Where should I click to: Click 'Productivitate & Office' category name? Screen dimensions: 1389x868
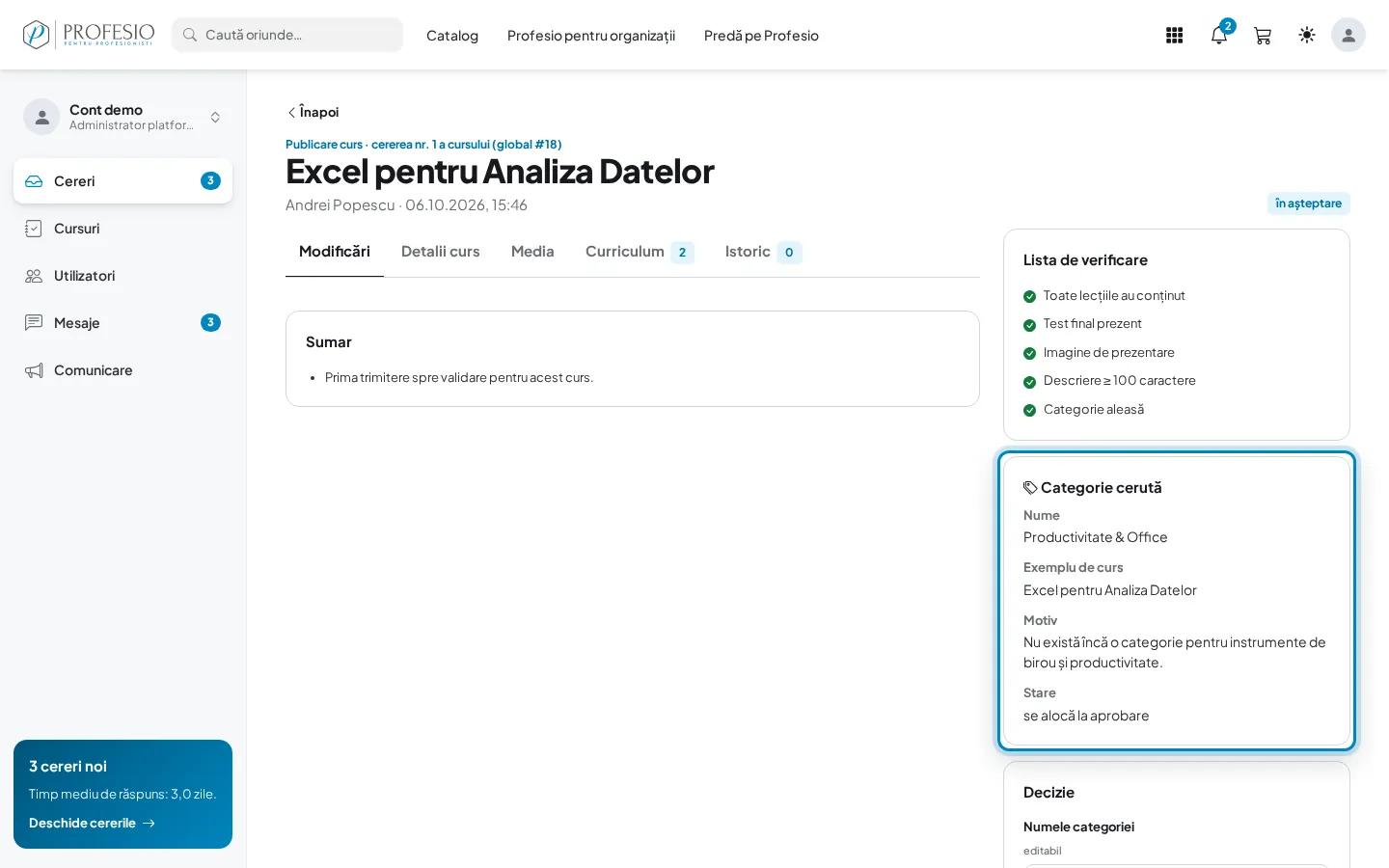(x=1095, y=537)
